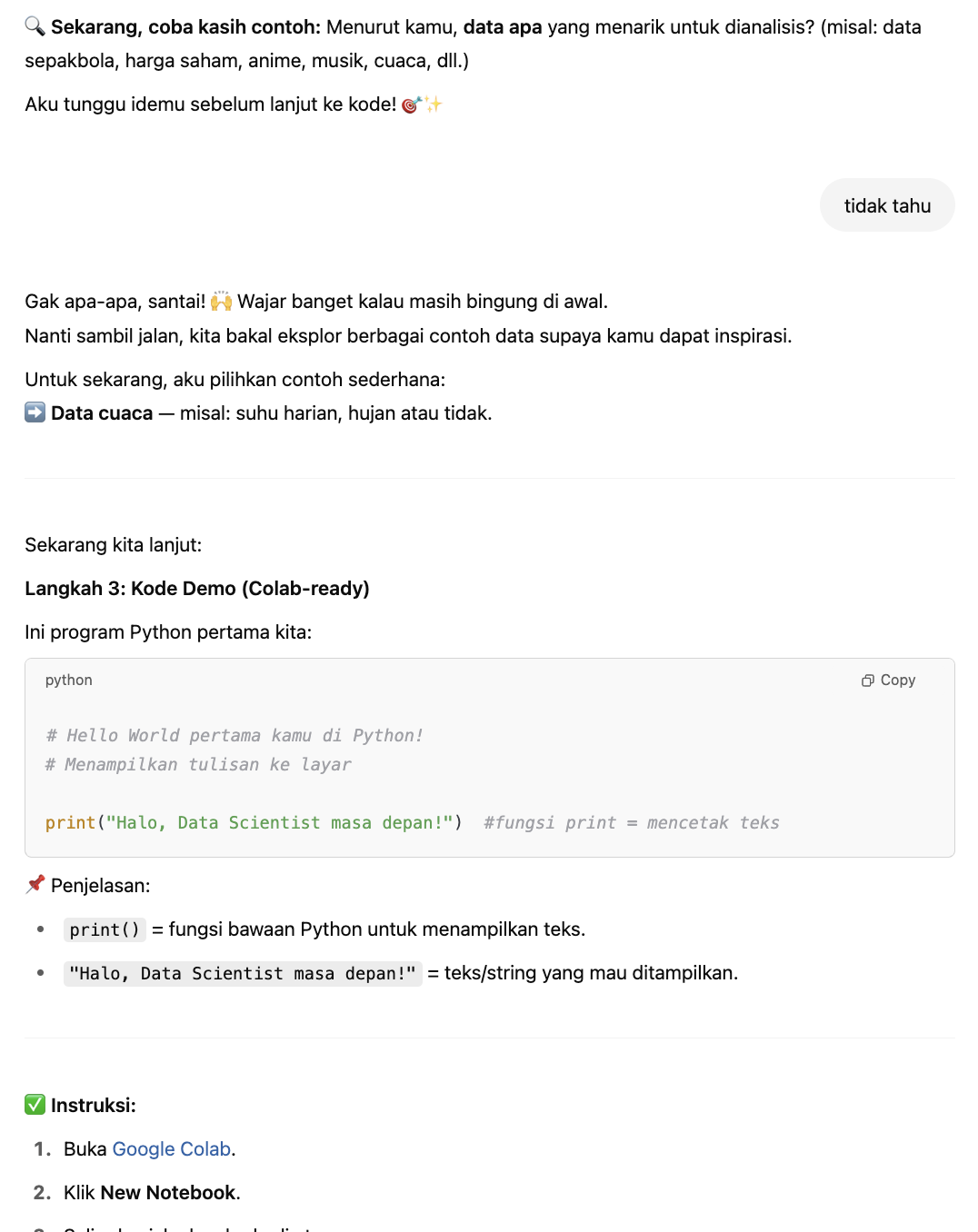Click the blue arrow emoji beside Data cuaca
Viewport: 978px width, 1232px height.
tap(35, 412)
